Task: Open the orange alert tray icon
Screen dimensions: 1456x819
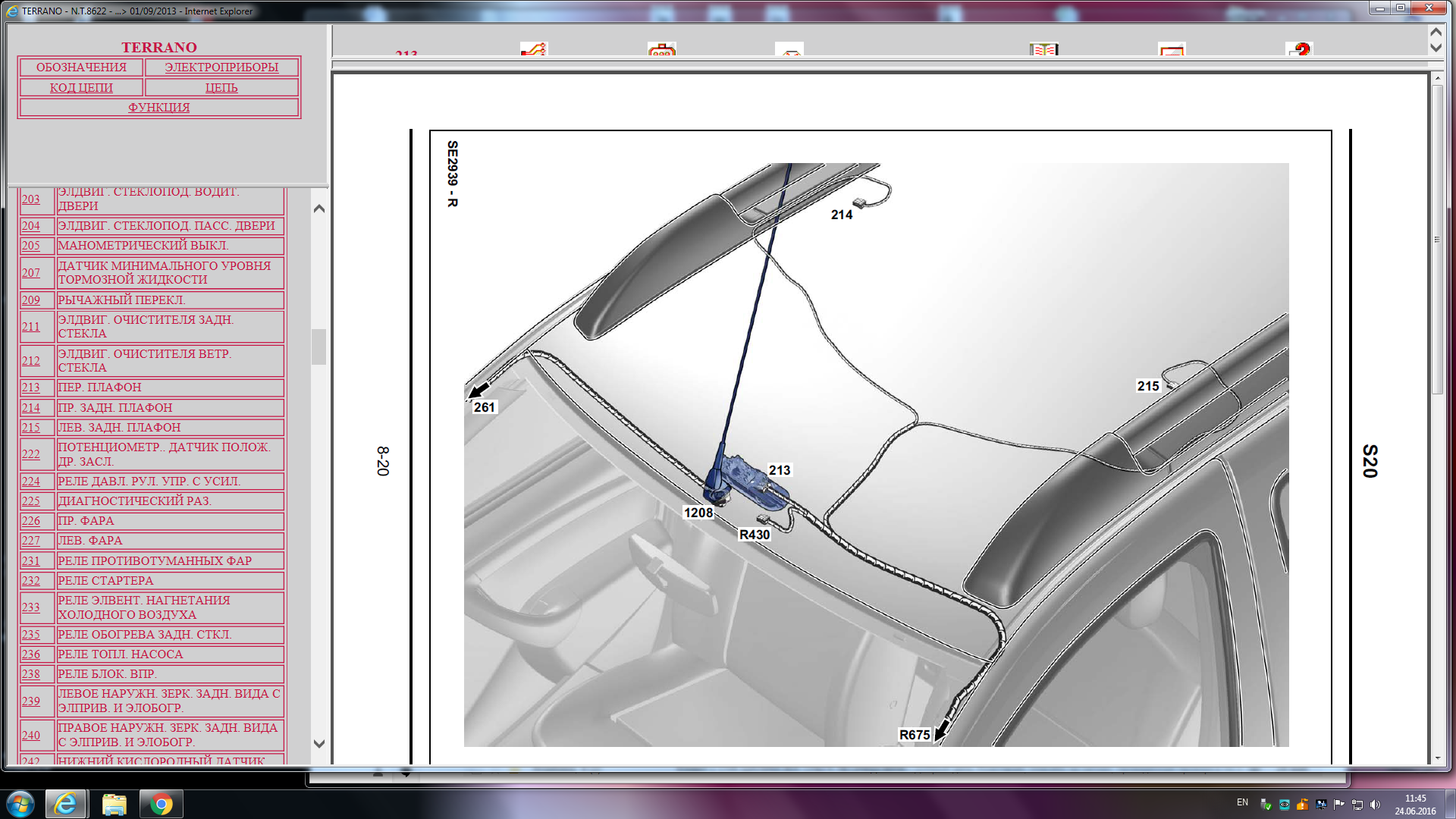Action: point(1302,804)
